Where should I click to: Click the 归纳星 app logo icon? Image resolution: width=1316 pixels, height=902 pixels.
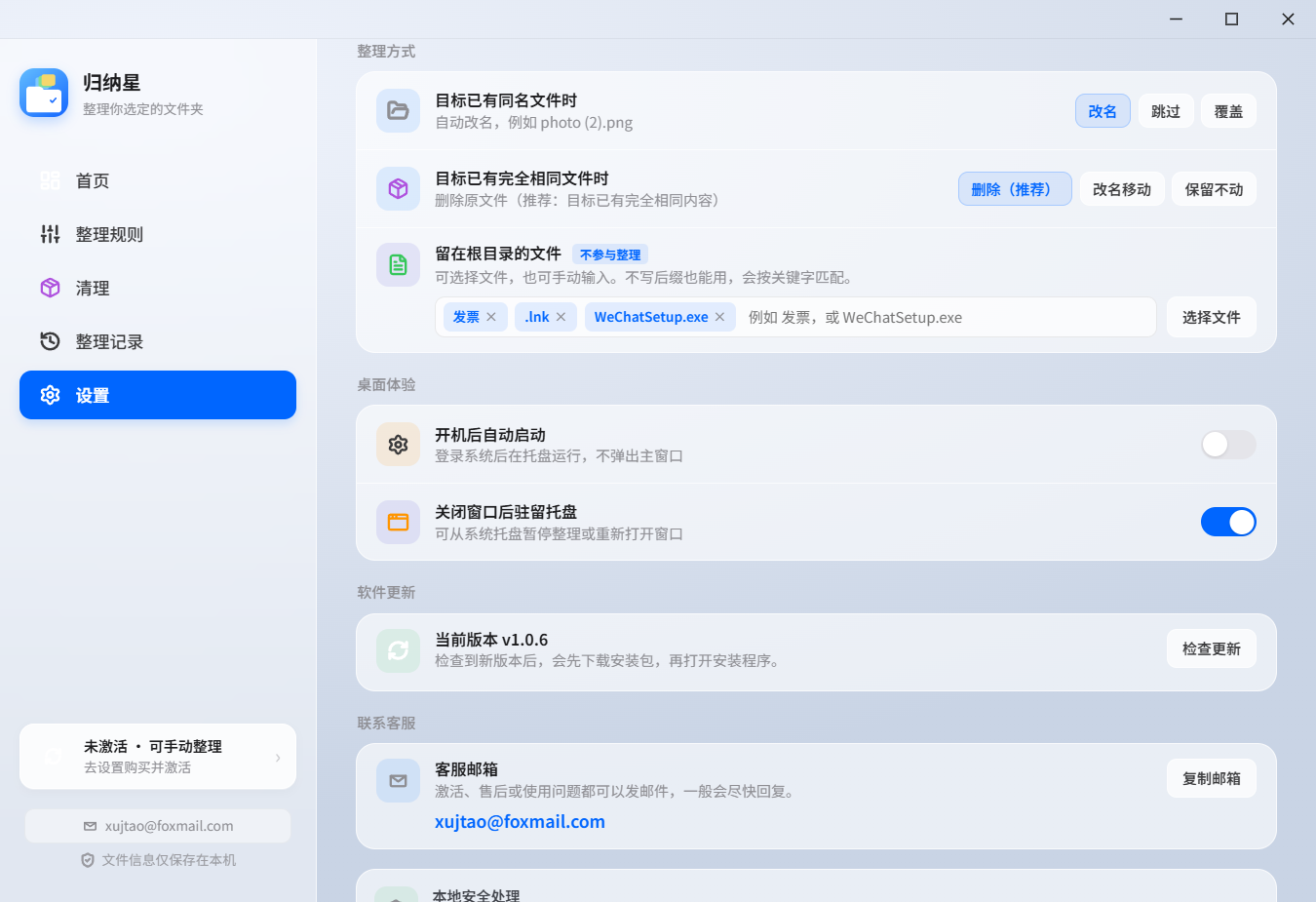click(x=44, y=93)
